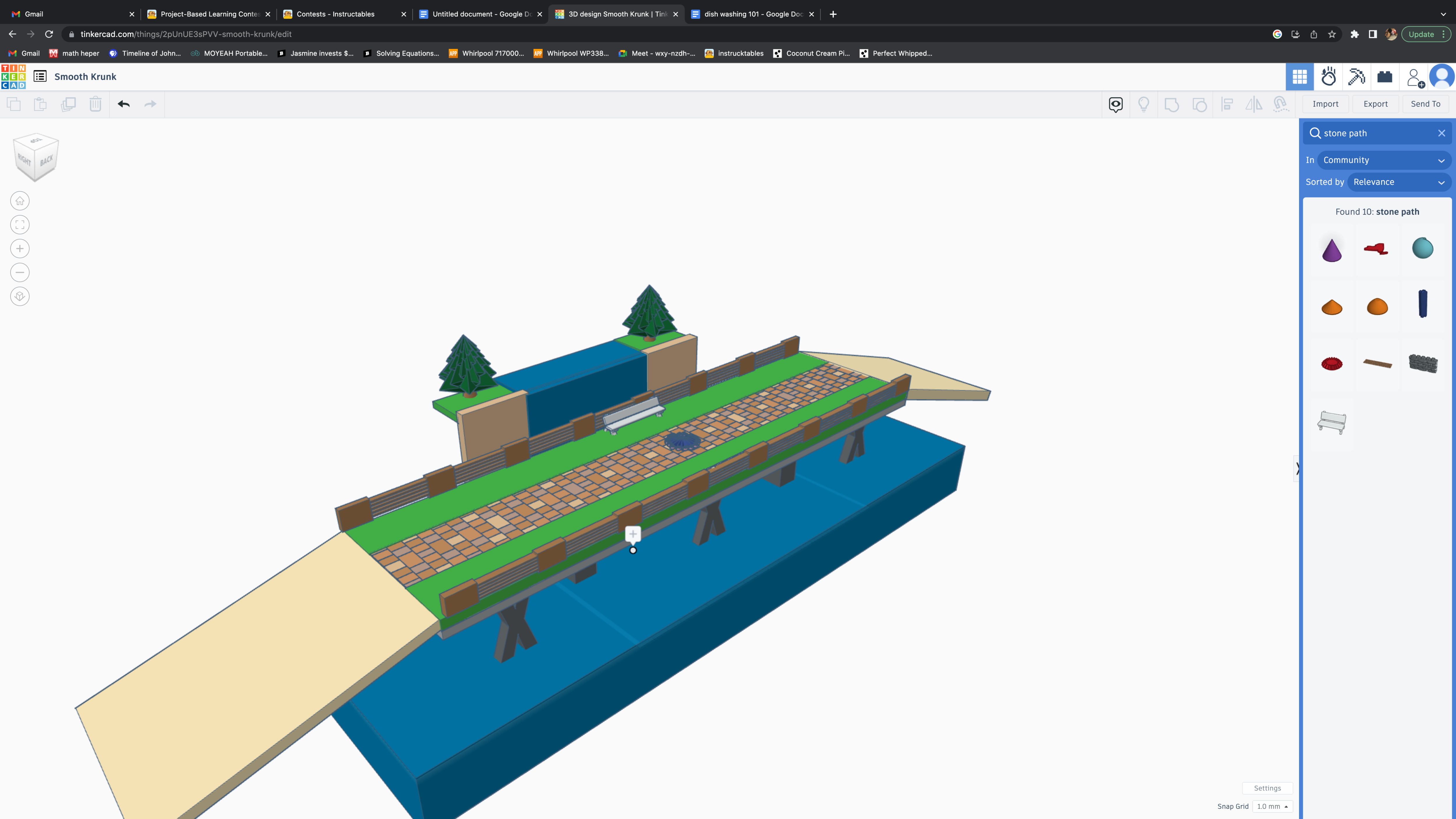Click the Fit all in view icon

[x=20, y=225]
